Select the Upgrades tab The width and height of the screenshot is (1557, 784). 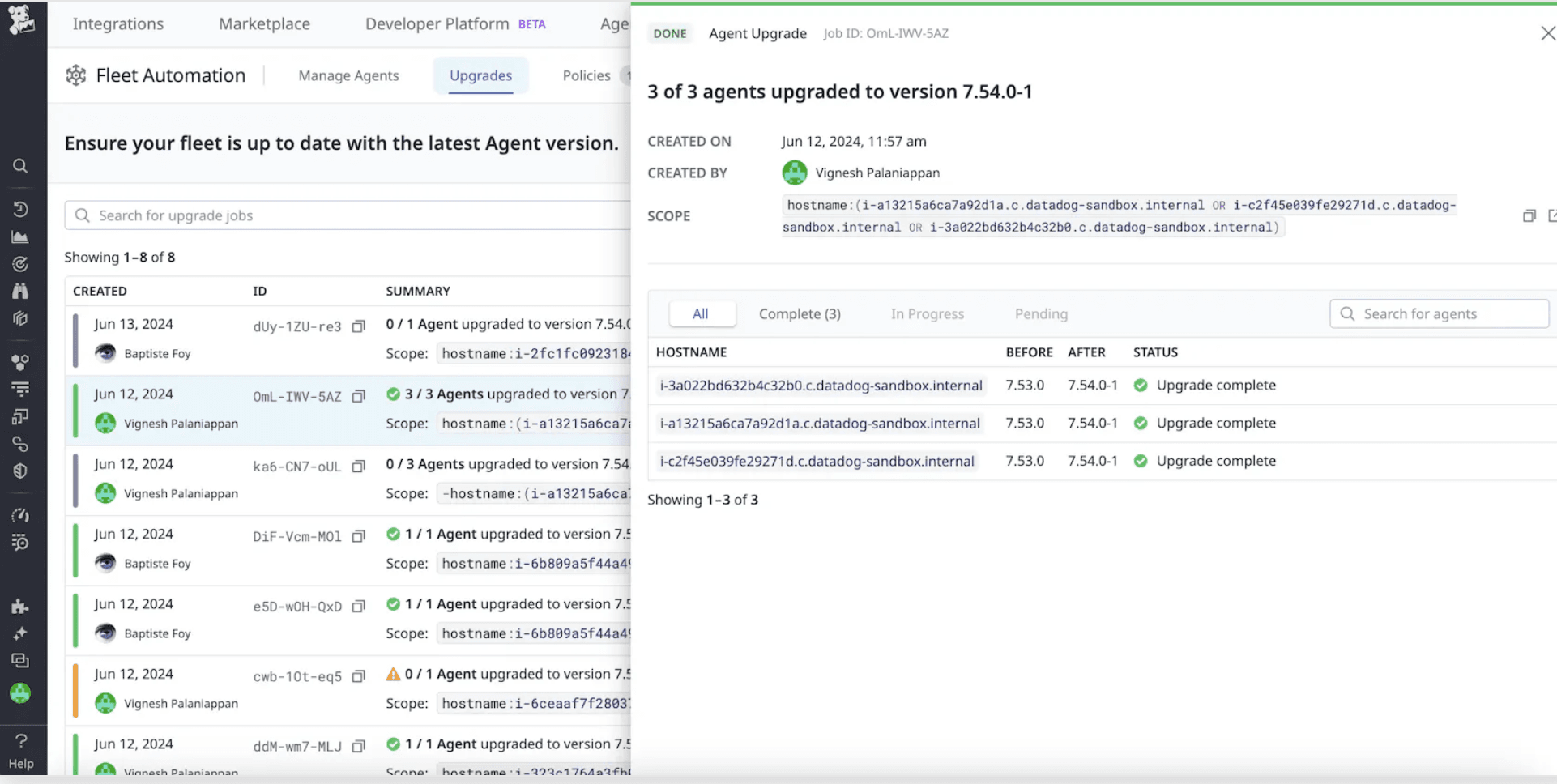click(x=480, y=75)
